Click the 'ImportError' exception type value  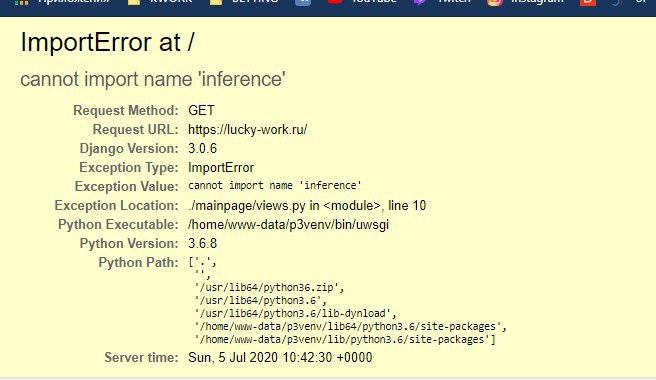(221, 167)
